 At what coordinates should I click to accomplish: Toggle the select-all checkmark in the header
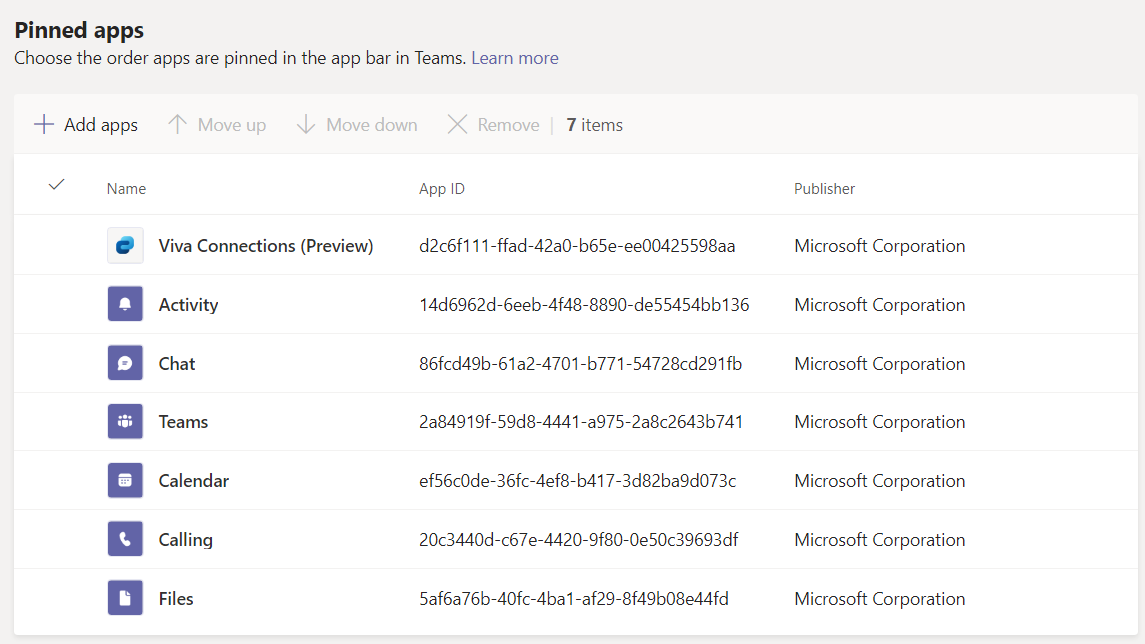point(57,185)
